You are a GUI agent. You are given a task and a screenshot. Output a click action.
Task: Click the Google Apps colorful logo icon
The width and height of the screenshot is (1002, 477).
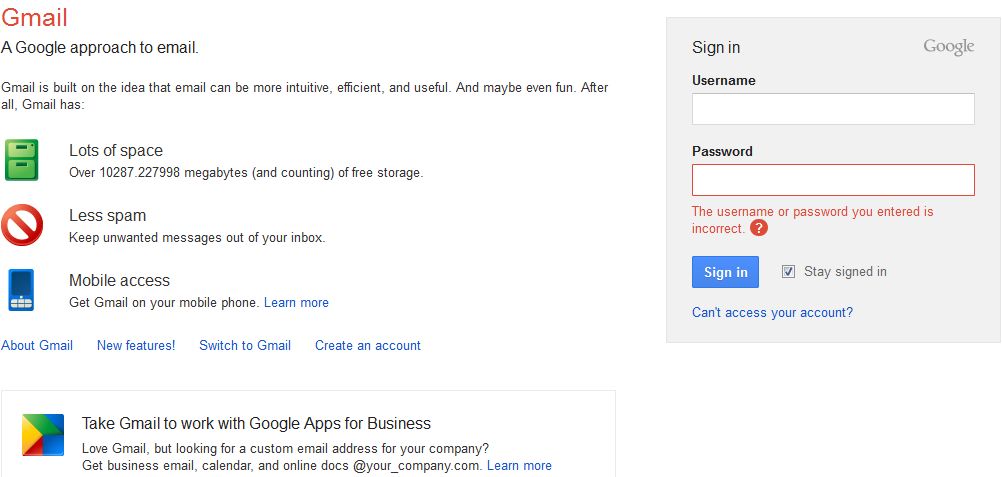coord(43,435)
